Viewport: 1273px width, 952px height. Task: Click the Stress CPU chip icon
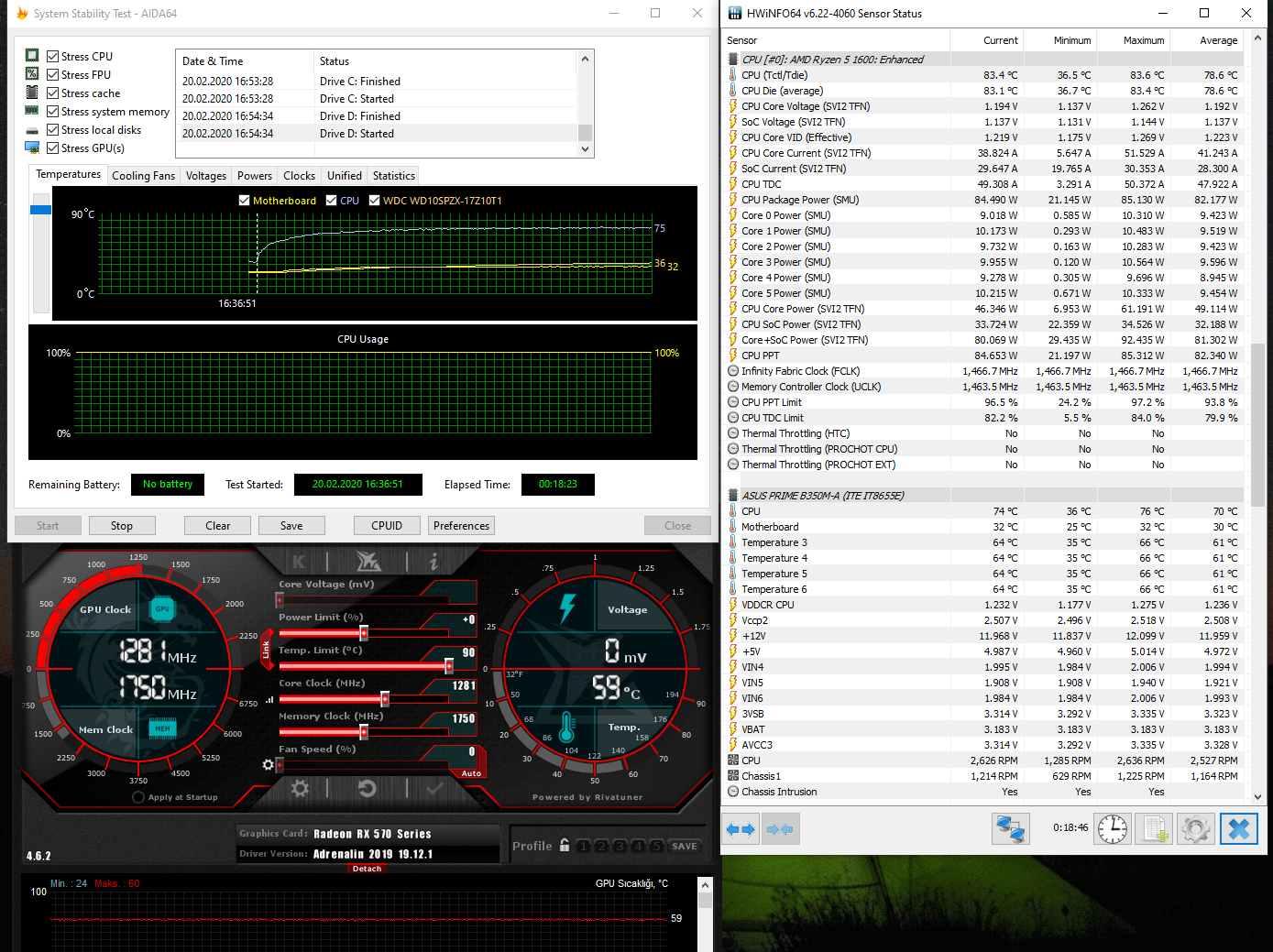[32, 56]
